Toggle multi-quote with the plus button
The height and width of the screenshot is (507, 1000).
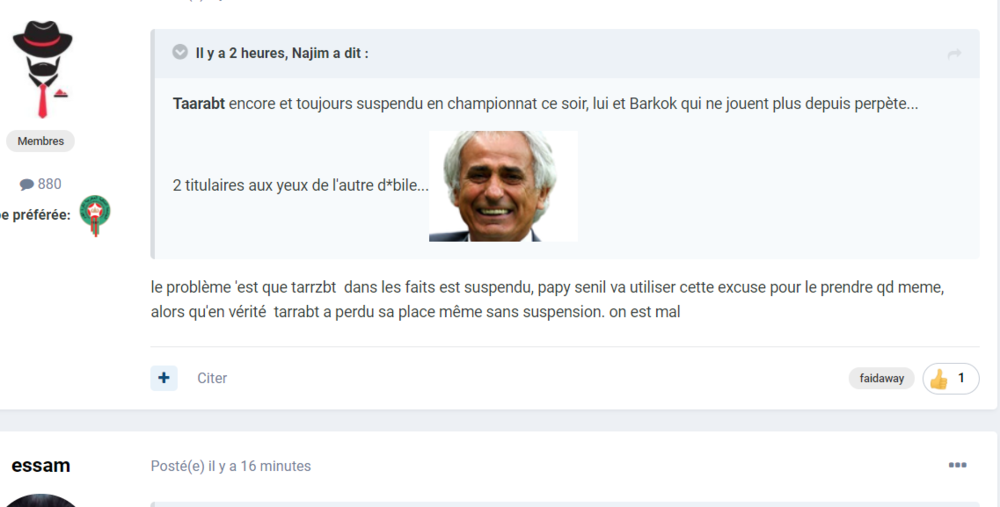click(x=164, y=378)
